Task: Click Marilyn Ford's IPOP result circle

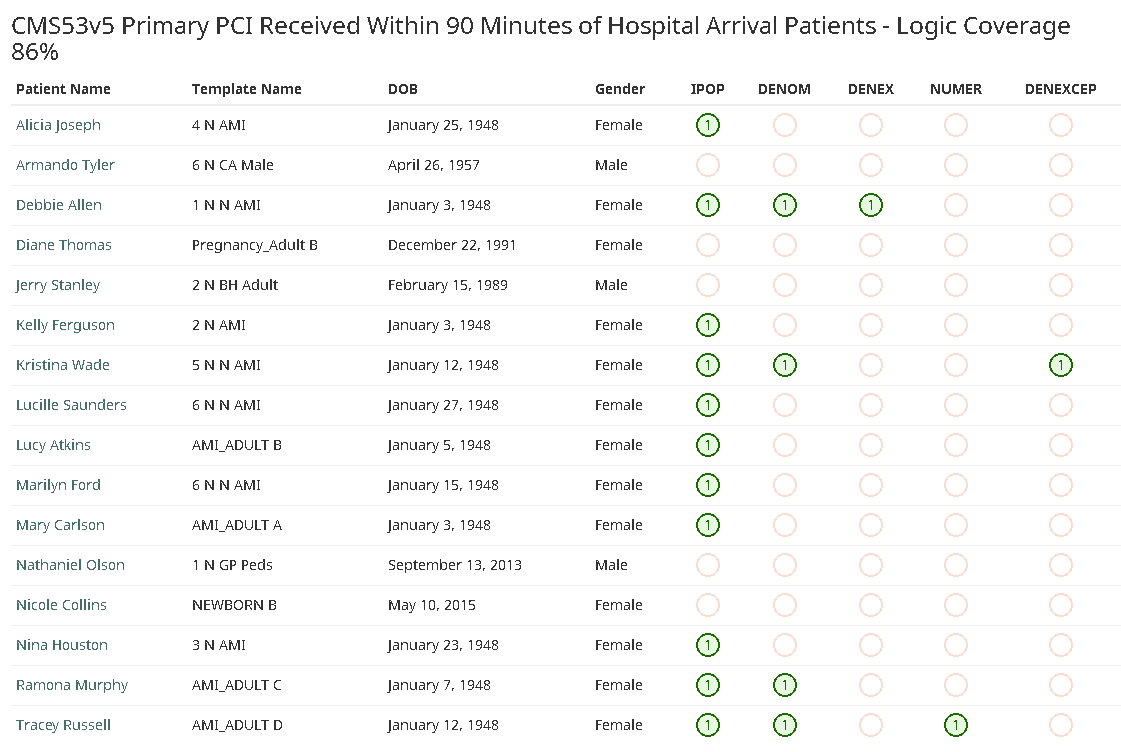Action: point(707,485)
